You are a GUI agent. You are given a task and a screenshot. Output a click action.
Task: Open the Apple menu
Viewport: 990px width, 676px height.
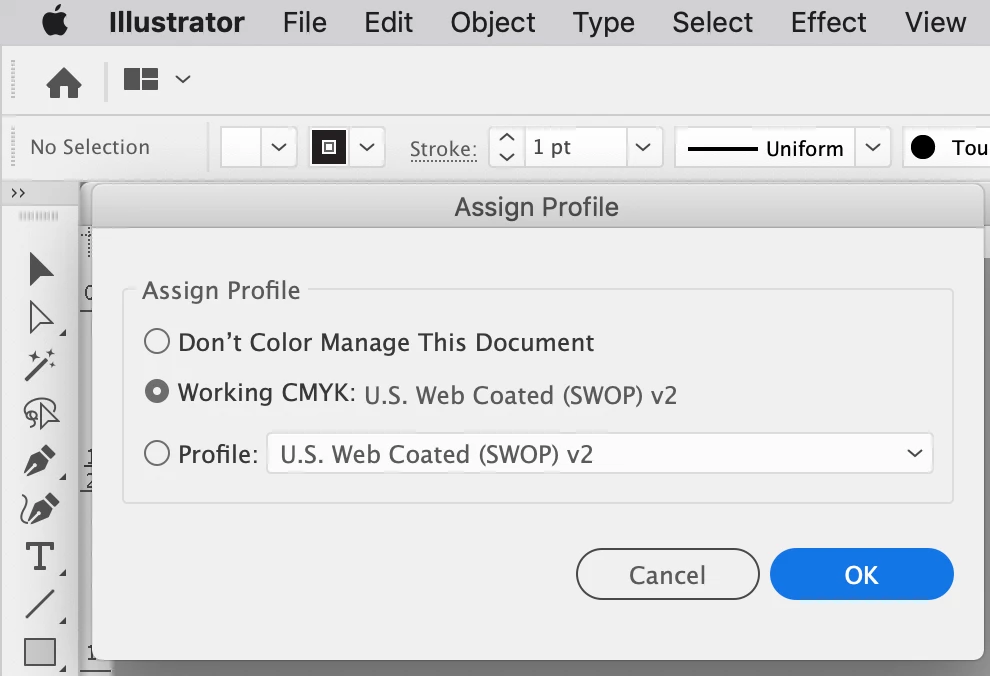pos(55,22)
